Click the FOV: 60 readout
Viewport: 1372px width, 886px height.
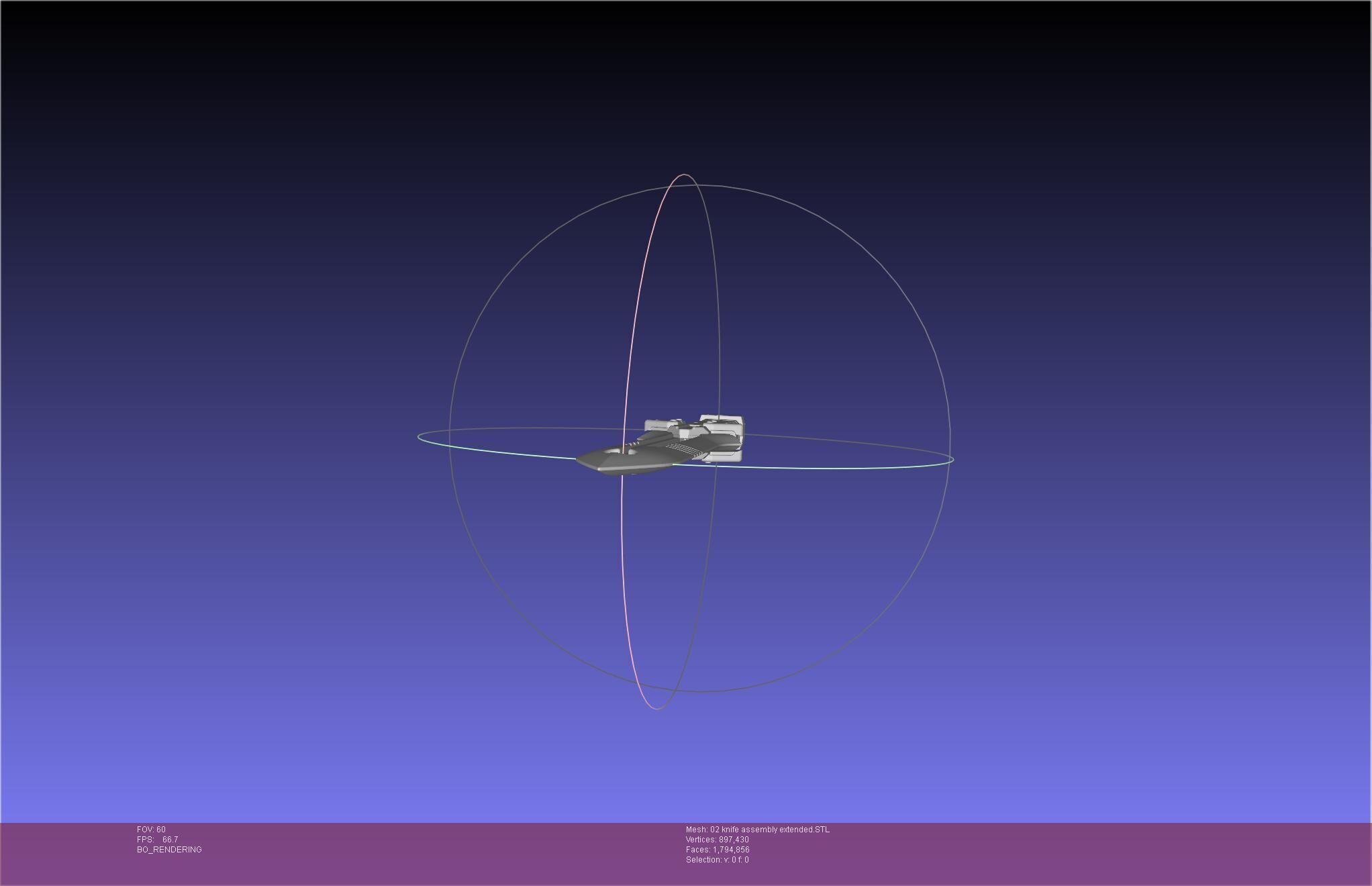pos(151,830)
